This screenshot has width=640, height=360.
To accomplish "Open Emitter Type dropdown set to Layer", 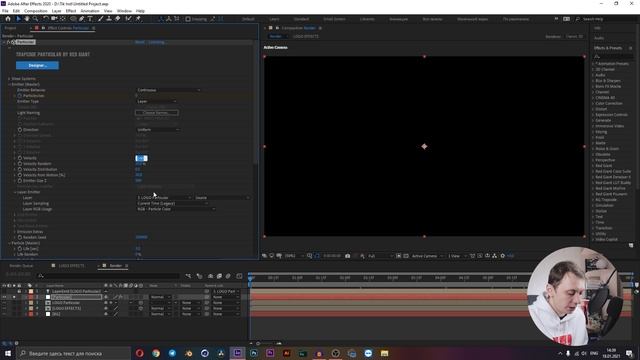I will point(156,101).
